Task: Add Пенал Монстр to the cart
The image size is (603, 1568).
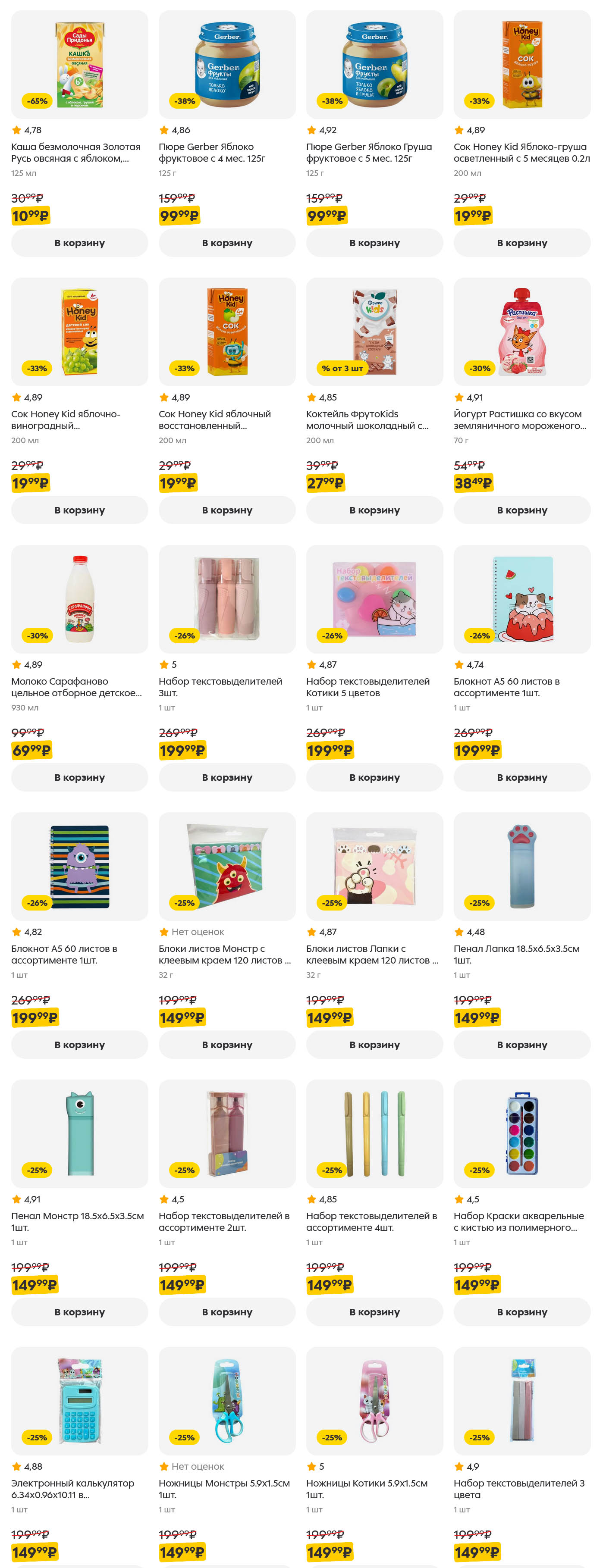Action: [x=79, y=1312]
